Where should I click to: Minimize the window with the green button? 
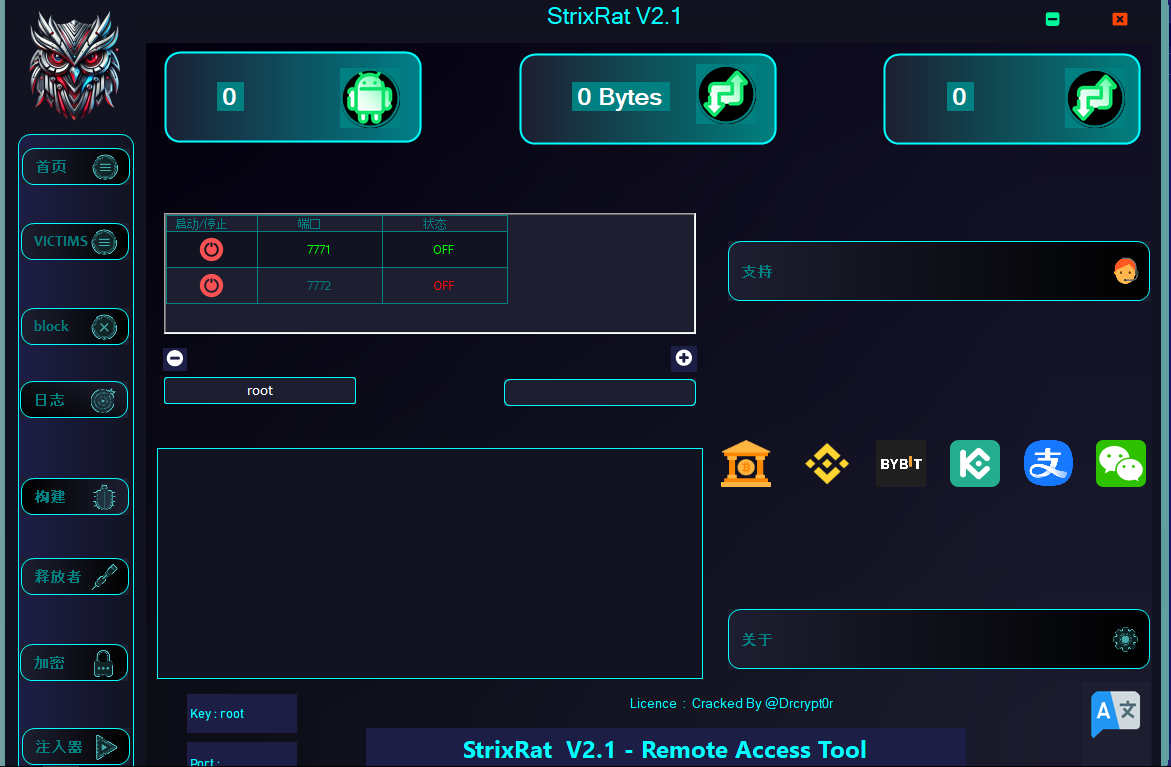tap(1052, 19)
